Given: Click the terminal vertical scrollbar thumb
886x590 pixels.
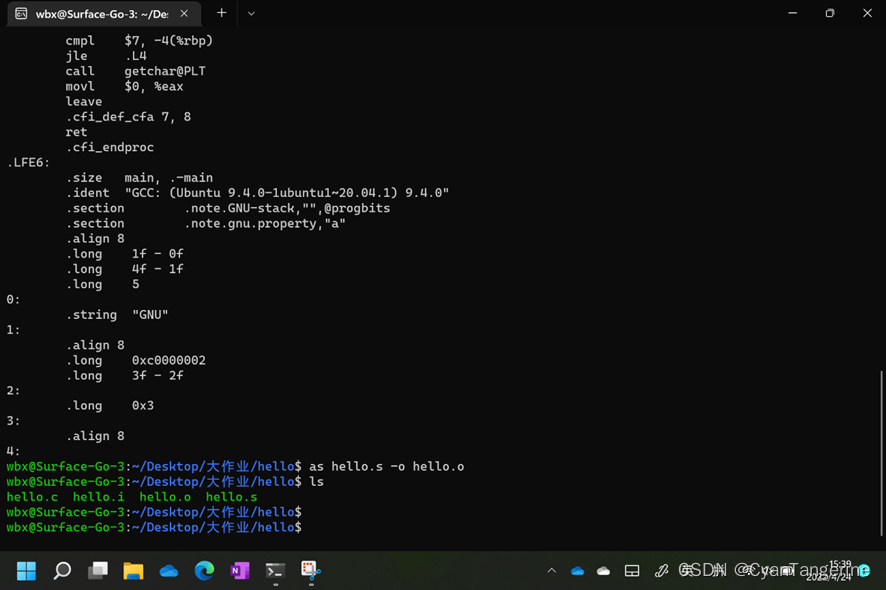Looking at the screenshot, I should tap(881, 453).
